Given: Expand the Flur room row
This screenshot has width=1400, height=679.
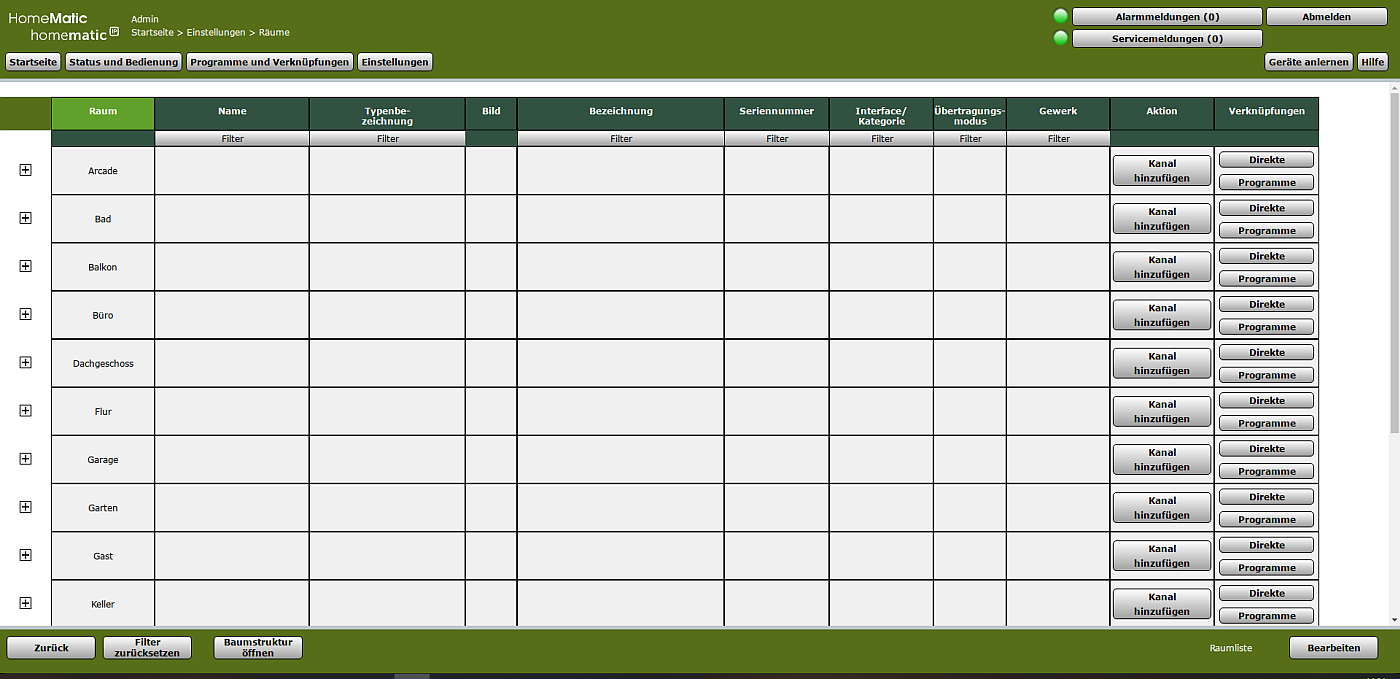Looking at the screenshot, I should tap(25, 410).
